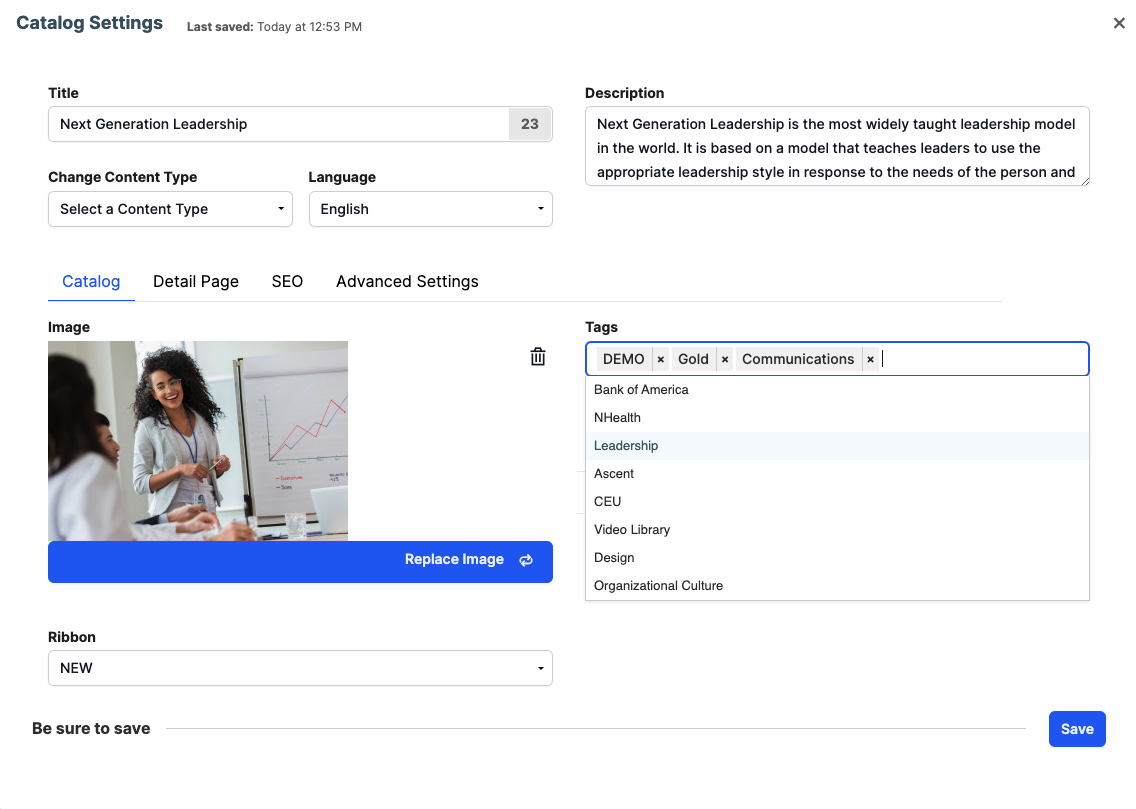Open the SEO tab

[x=287, y=281]
